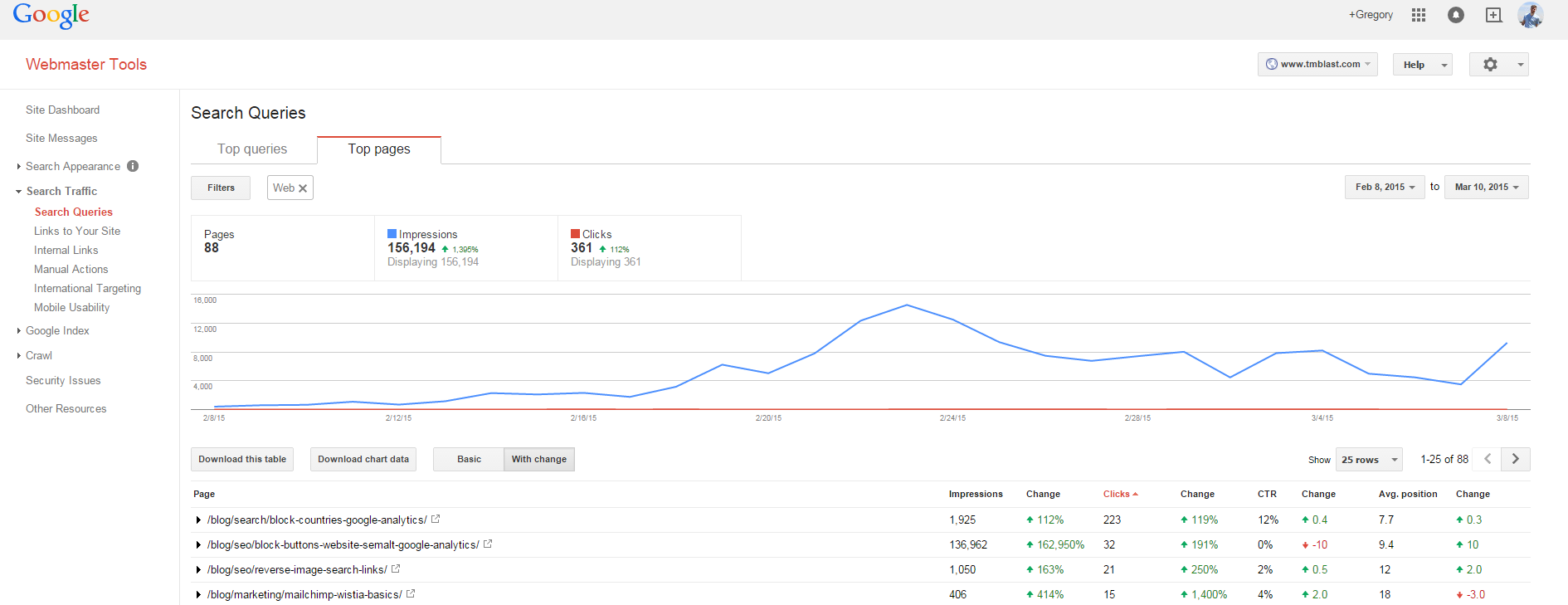The width and height of the screenshot is (1568, 605).
Task: Click Download this table
Action: click(242, 459)
